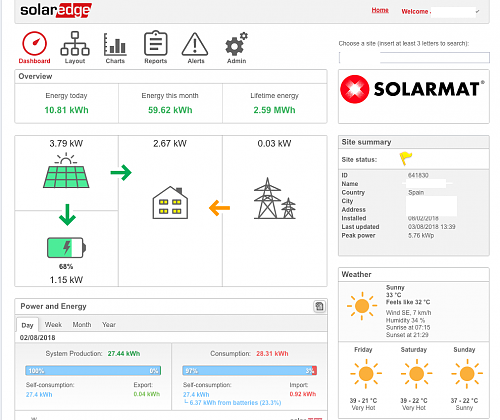
Task: Click the Site summary panel header
Action: coord(414,142)
